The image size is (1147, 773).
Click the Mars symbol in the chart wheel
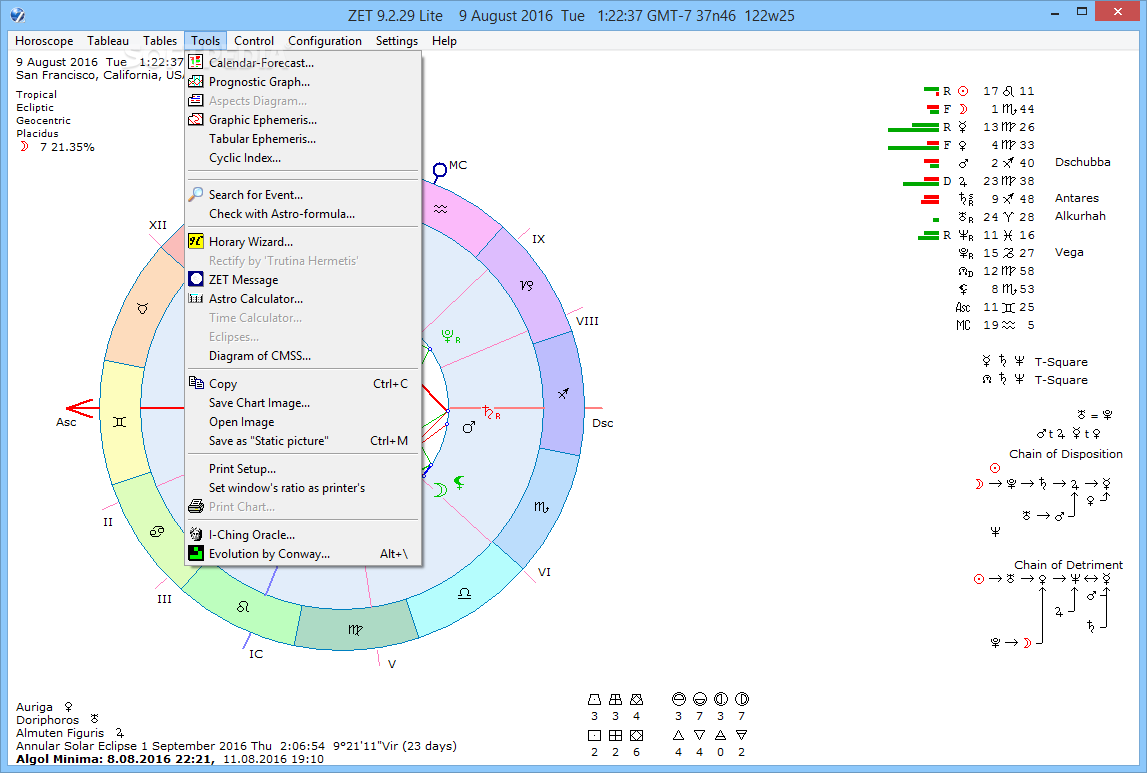click(469, 427)
